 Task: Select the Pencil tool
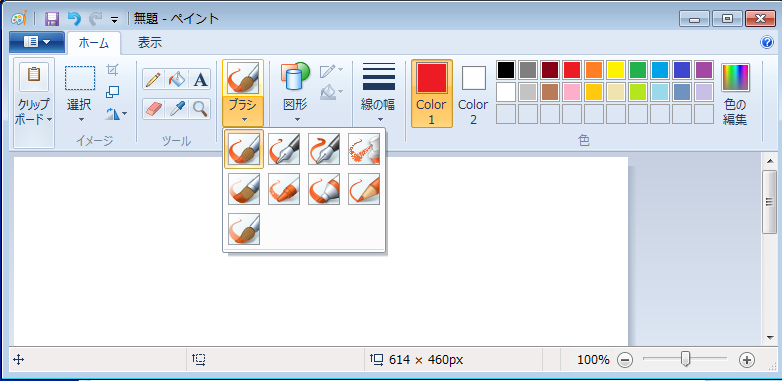[x=154, y=80]
